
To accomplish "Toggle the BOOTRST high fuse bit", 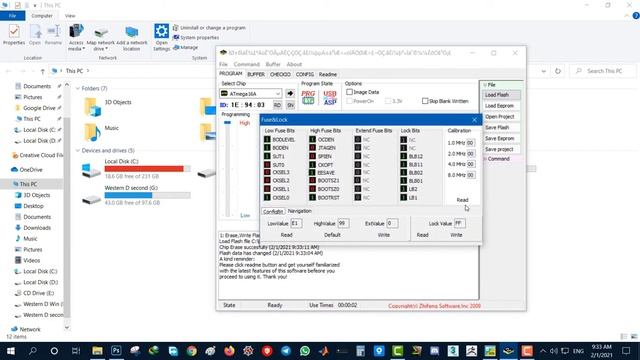I will tap(313, 198).
